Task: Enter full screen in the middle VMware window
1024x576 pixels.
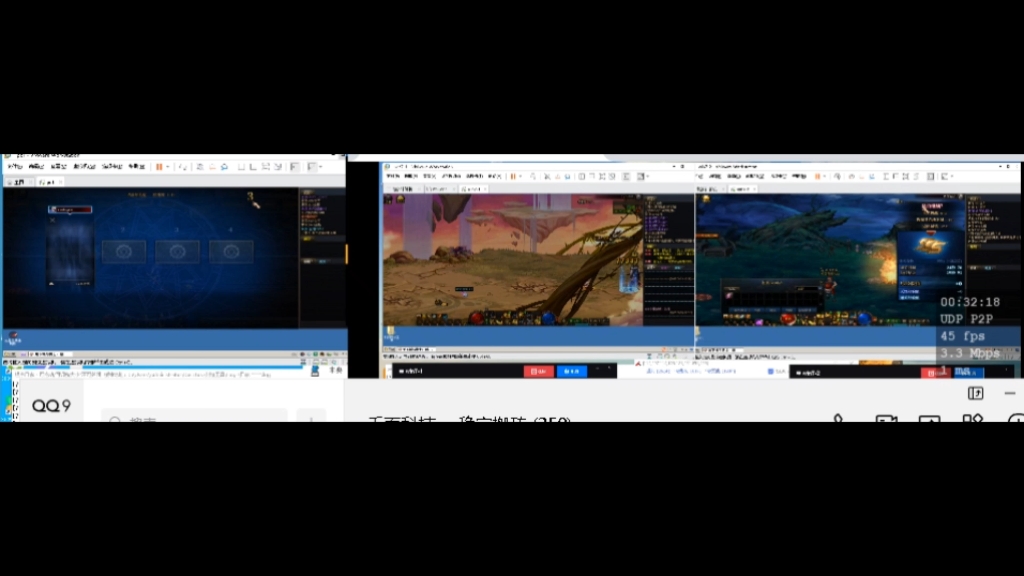Action: (x=602, y=176)
